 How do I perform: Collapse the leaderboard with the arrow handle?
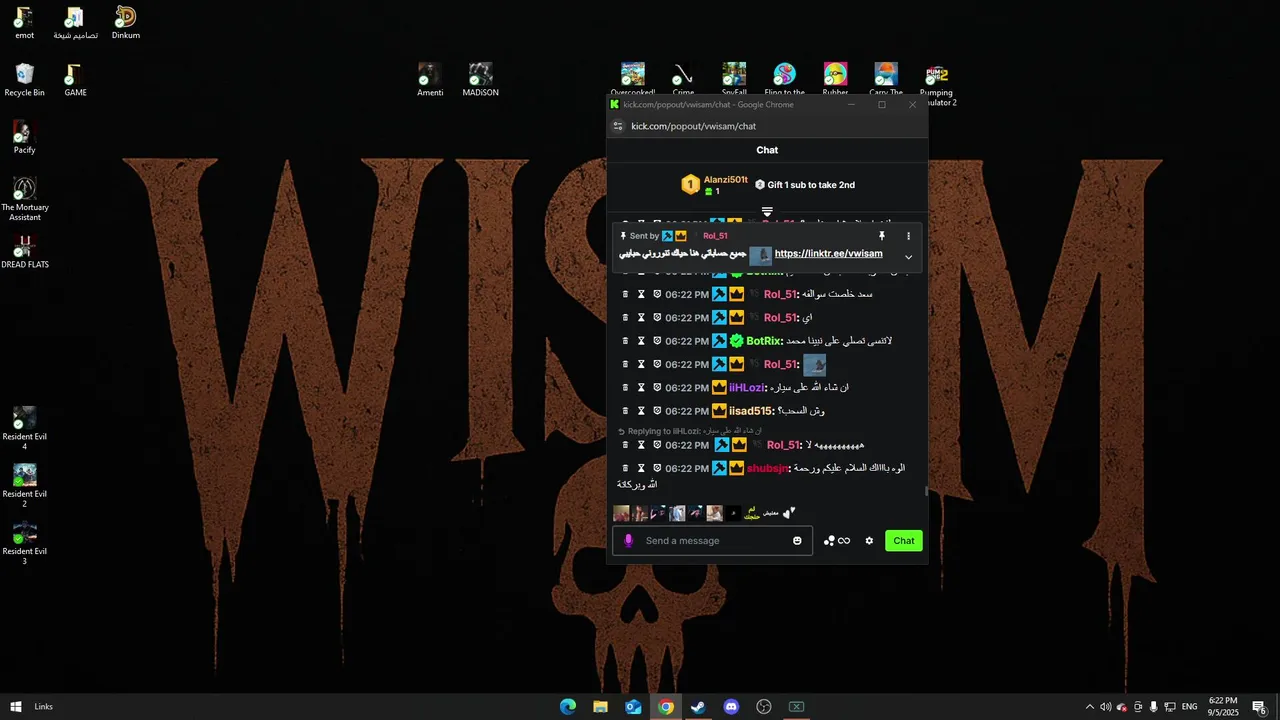pyautogui.click(x=767, y=211)
